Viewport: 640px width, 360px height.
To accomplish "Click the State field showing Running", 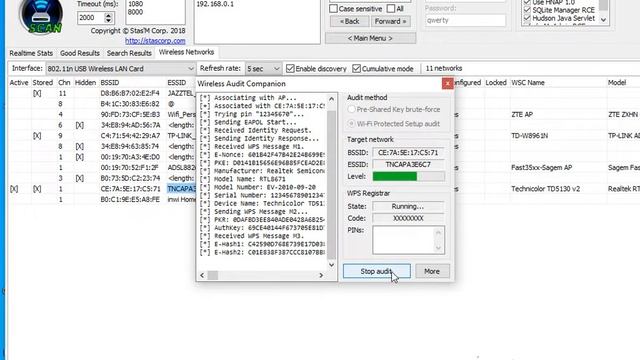I will tap(408, 207).
